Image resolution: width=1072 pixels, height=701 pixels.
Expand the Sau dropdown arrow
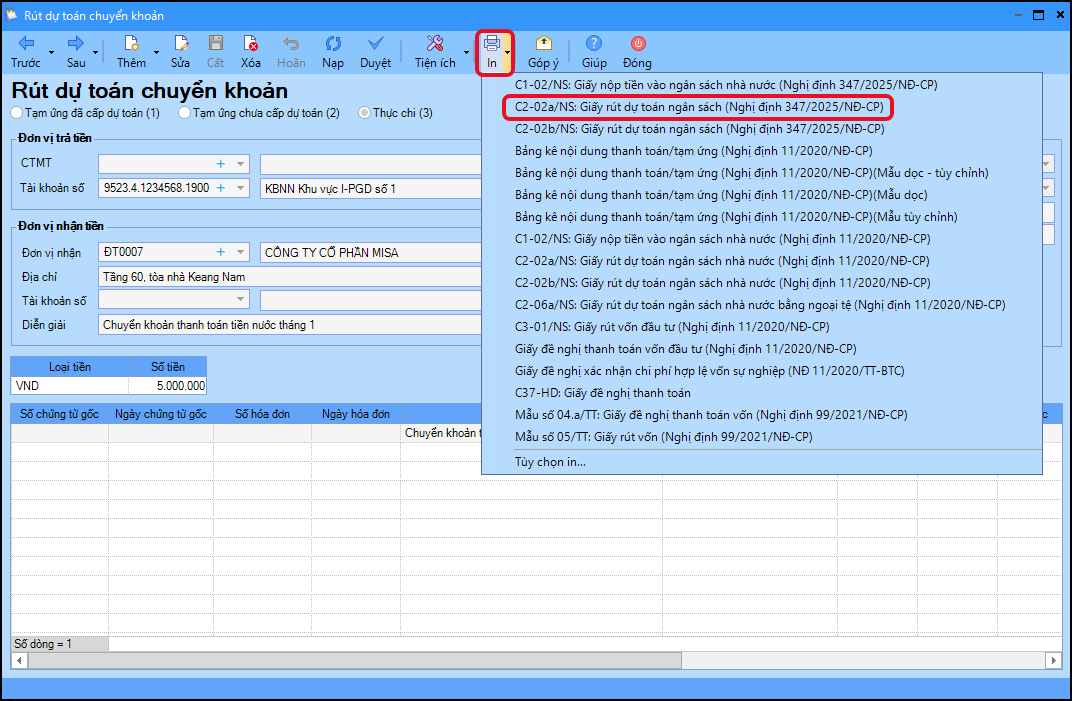click(x=95, y=53)
